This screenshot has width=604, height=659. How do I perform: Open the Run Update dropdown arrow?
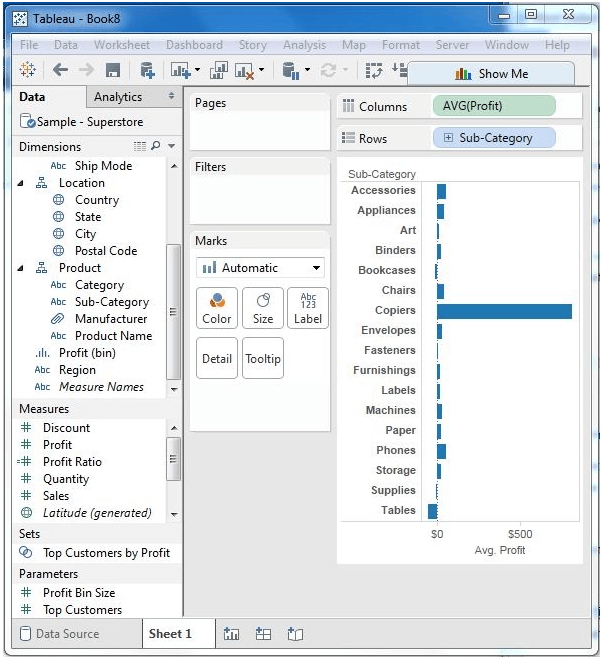coord(346,69)
